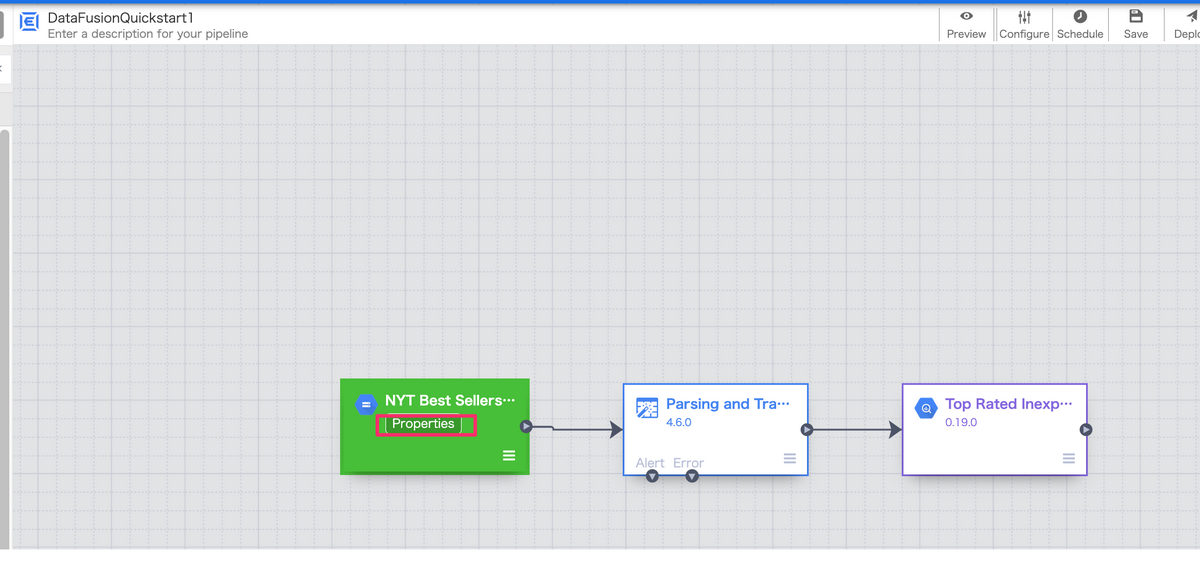The image size is (1200, 573).
Task: Click 'Enter a description for your pipeline'
Action: click(x=148, y=34)
